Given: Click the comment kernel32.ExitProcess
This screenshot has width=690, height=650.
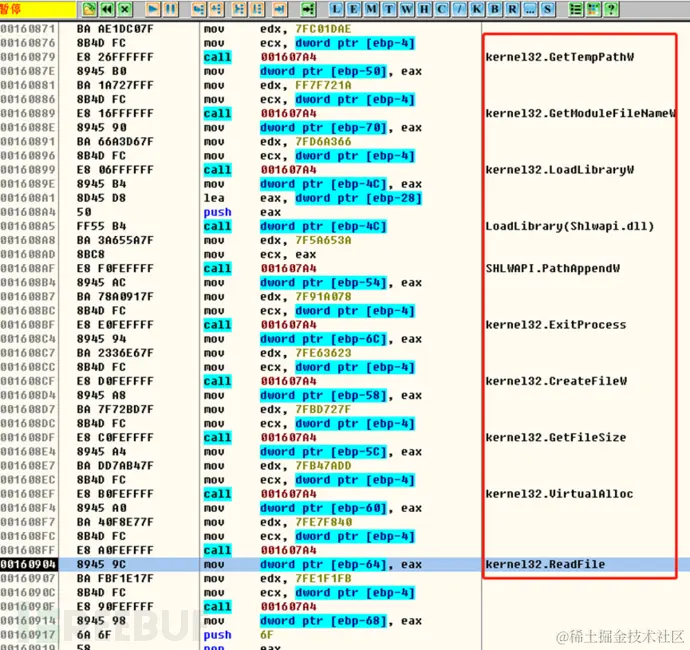Looking at the screenshot, I should pos(556,325).
